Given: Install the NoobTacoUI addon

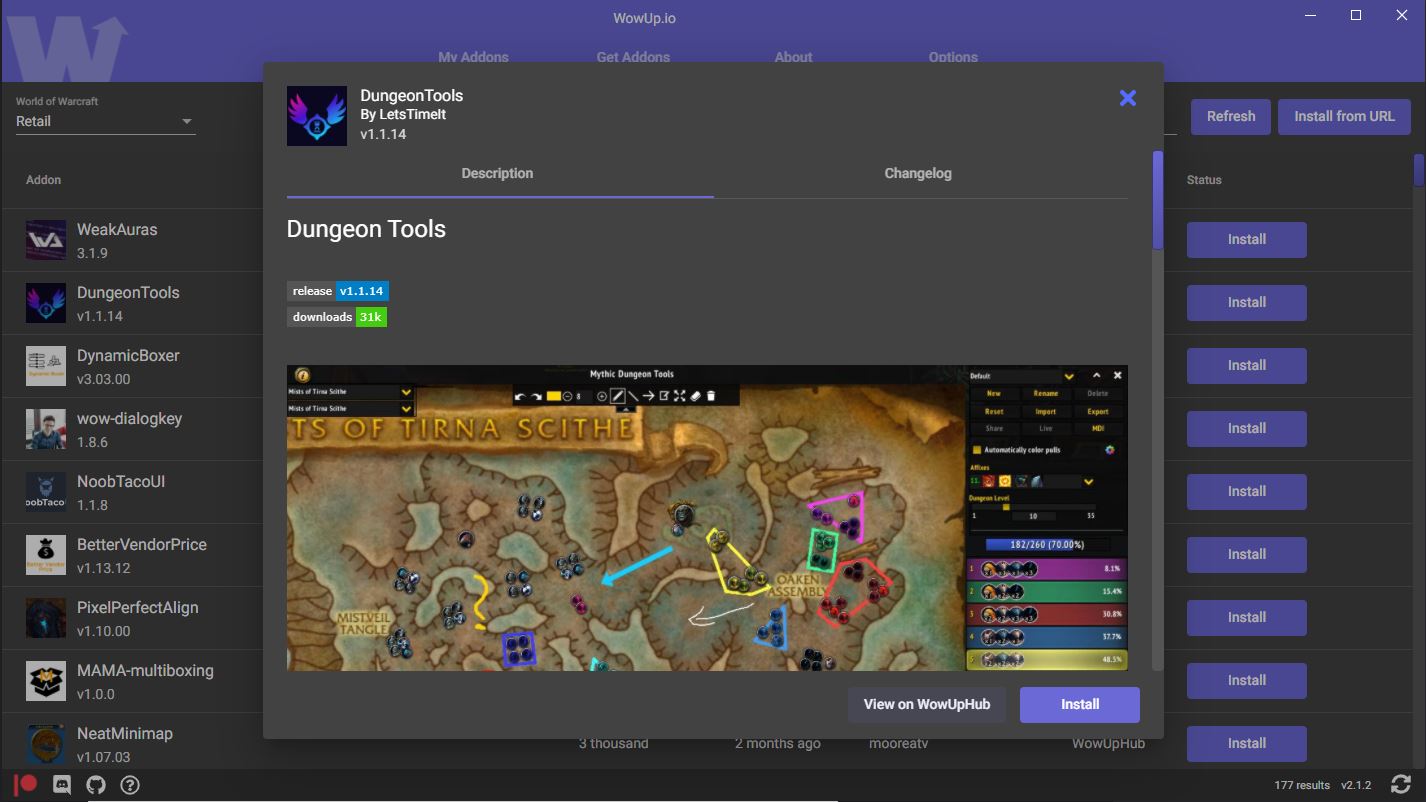Looking at the screenshot, I should click(x=1247, y=491).
